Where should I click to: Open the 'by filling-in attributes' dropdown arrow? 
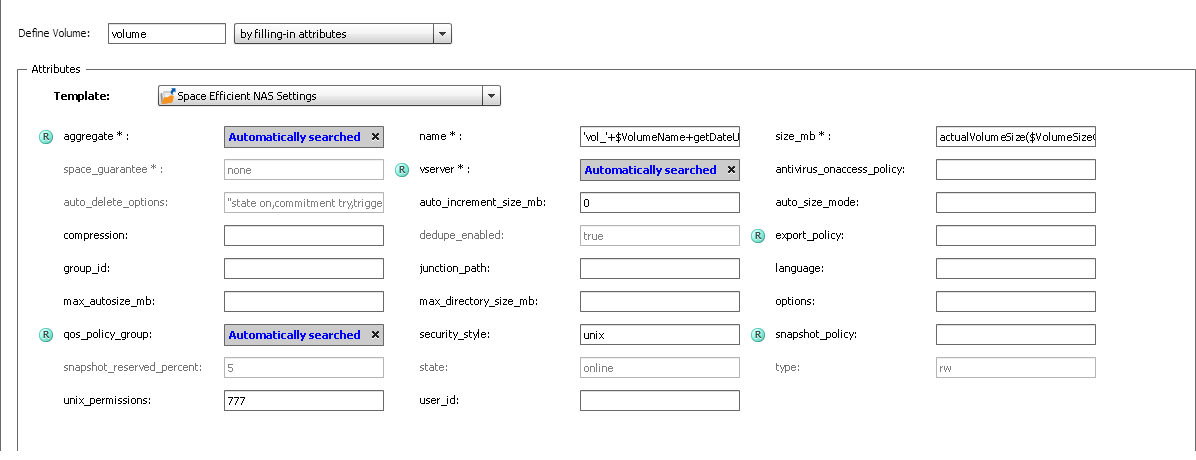click(x=442, y=34)
